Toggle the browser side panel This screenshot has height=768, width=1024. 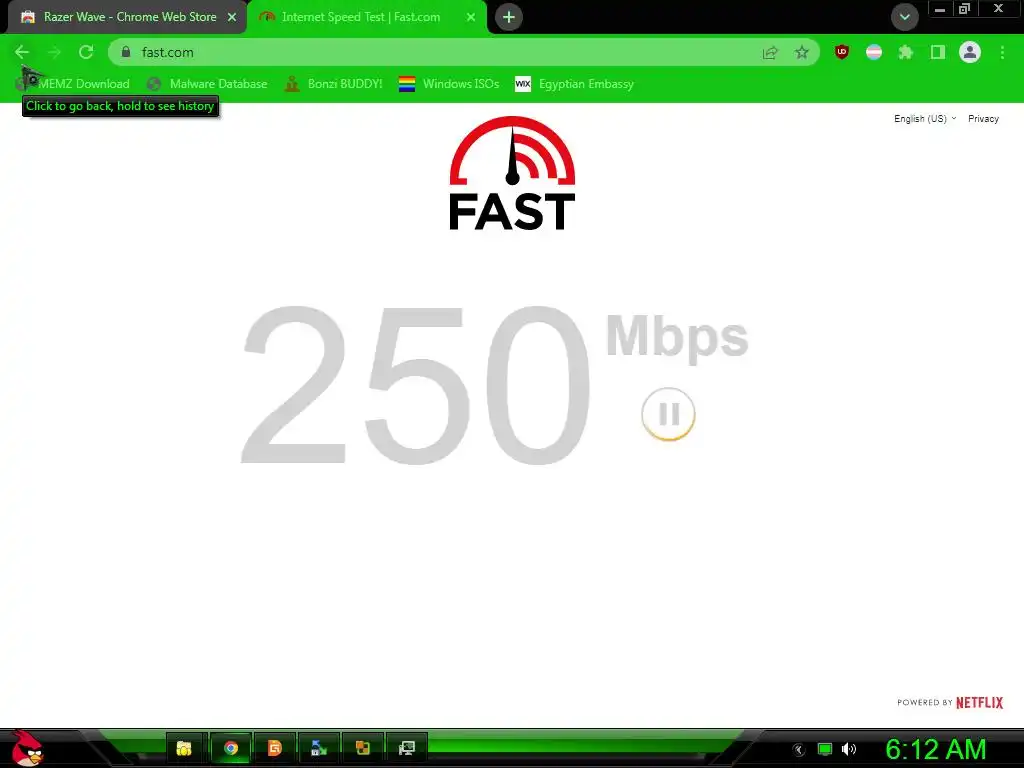[x=938, y=52]
